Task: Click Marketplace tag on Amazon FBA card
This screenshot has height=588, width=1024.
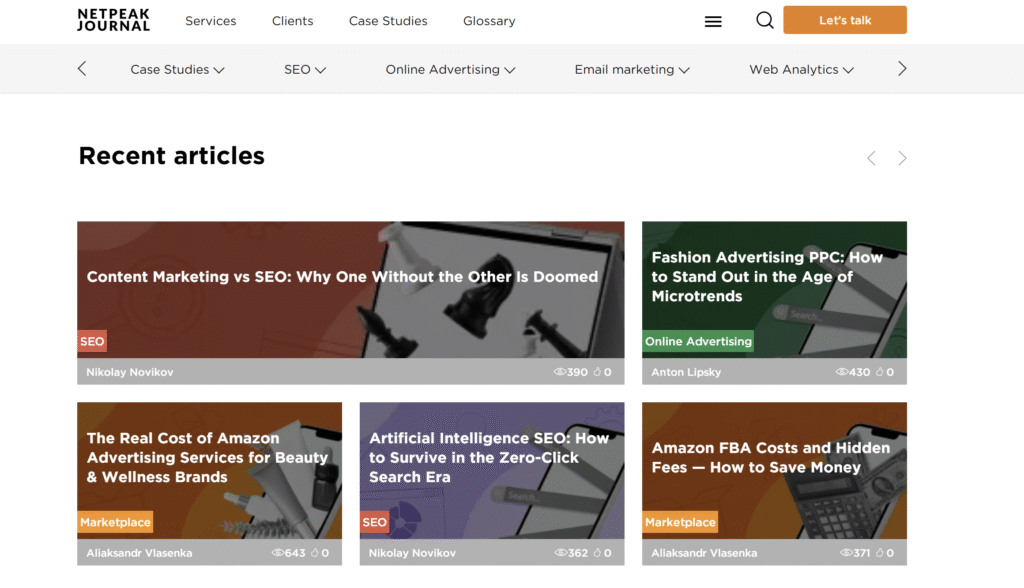Action: [680, 522]
